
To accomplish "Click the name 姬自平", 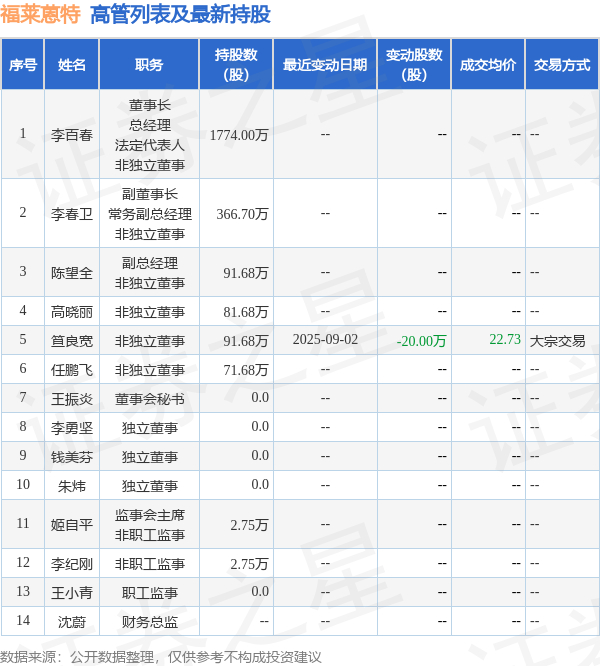I will point(72,525).
